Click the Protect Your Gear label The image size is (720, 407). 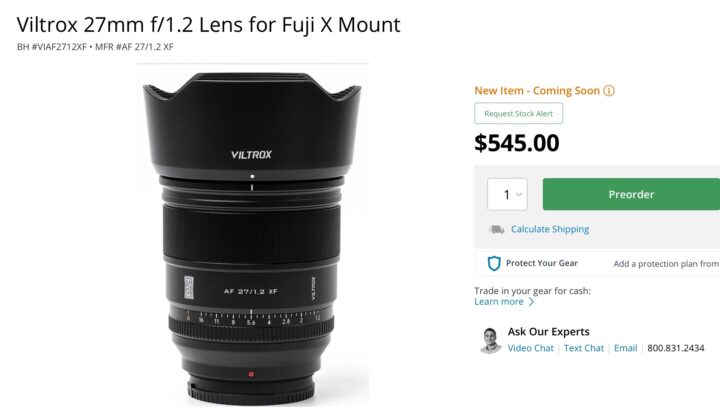coord(542,263)
